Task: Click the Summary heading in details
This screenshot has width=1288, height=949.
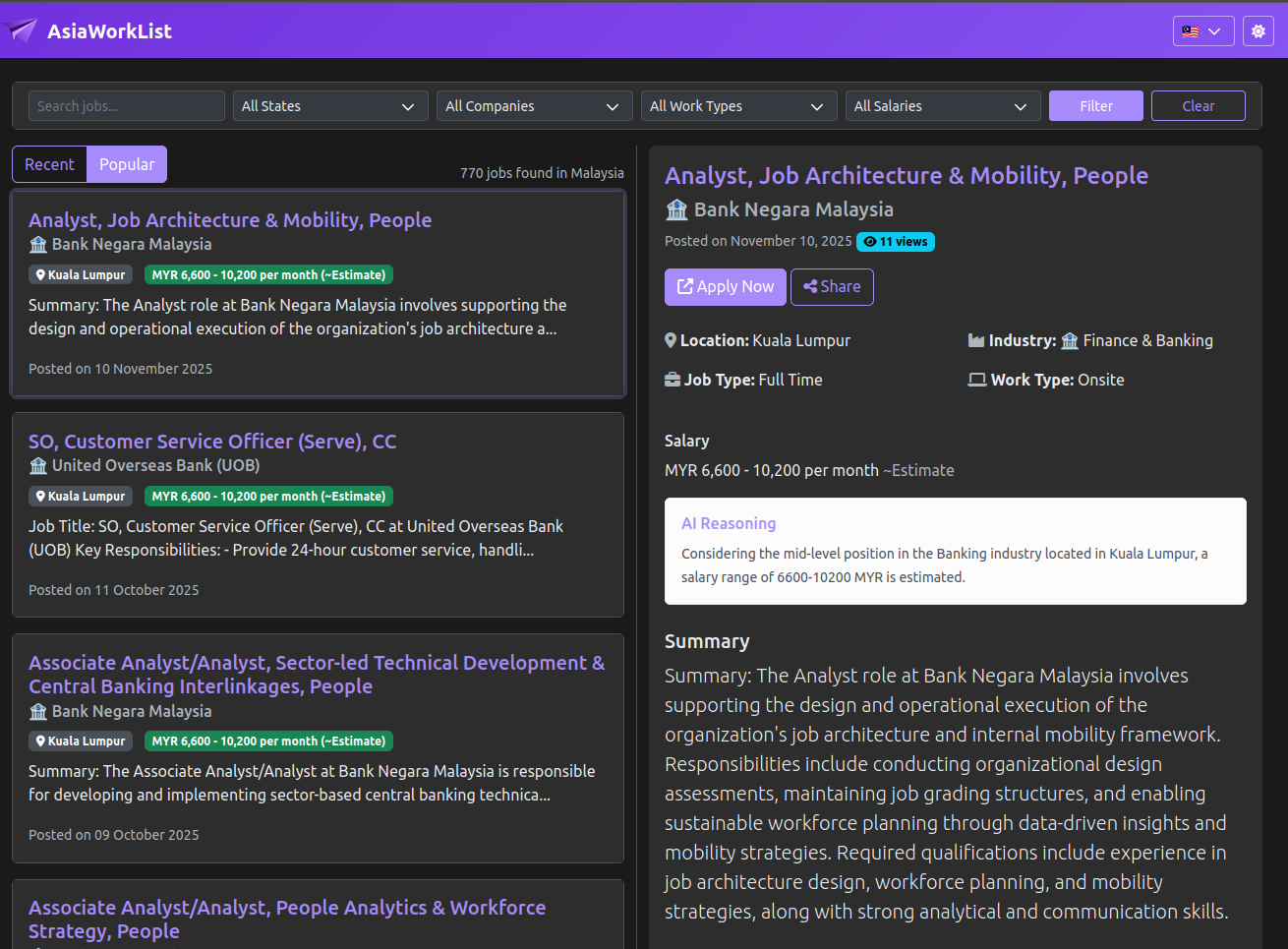Action: pyautogui.click(x=707, y=641)
